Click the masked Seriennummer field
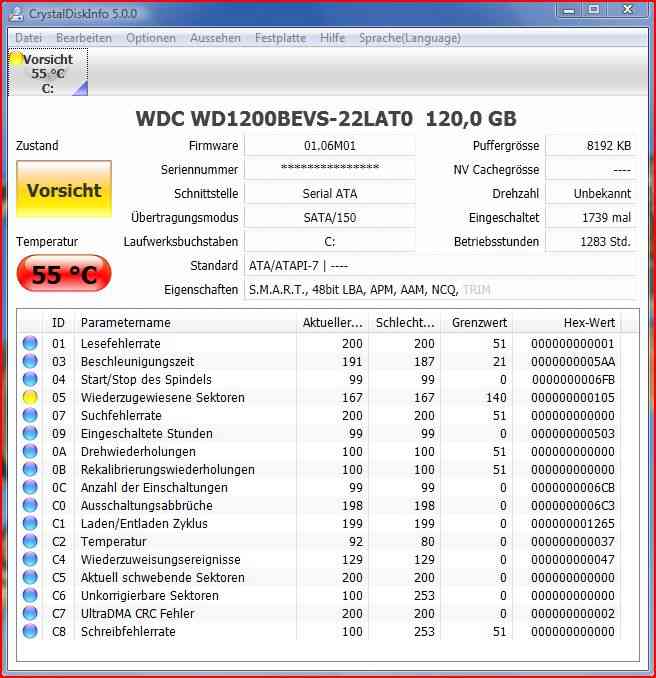 point(330,170)
